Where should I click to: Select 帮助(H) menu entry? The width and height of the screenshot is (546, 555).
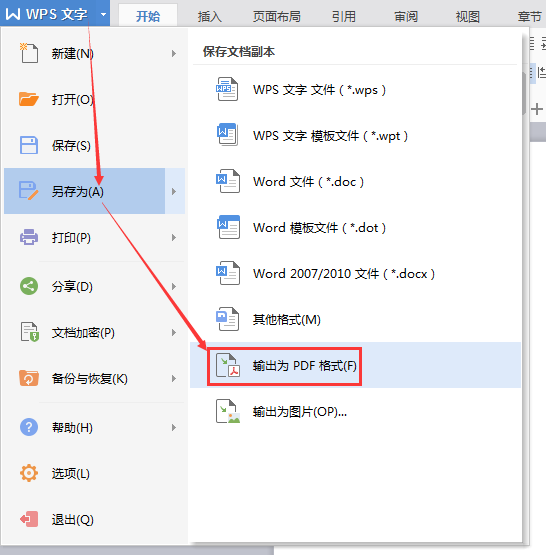(94, 428)
